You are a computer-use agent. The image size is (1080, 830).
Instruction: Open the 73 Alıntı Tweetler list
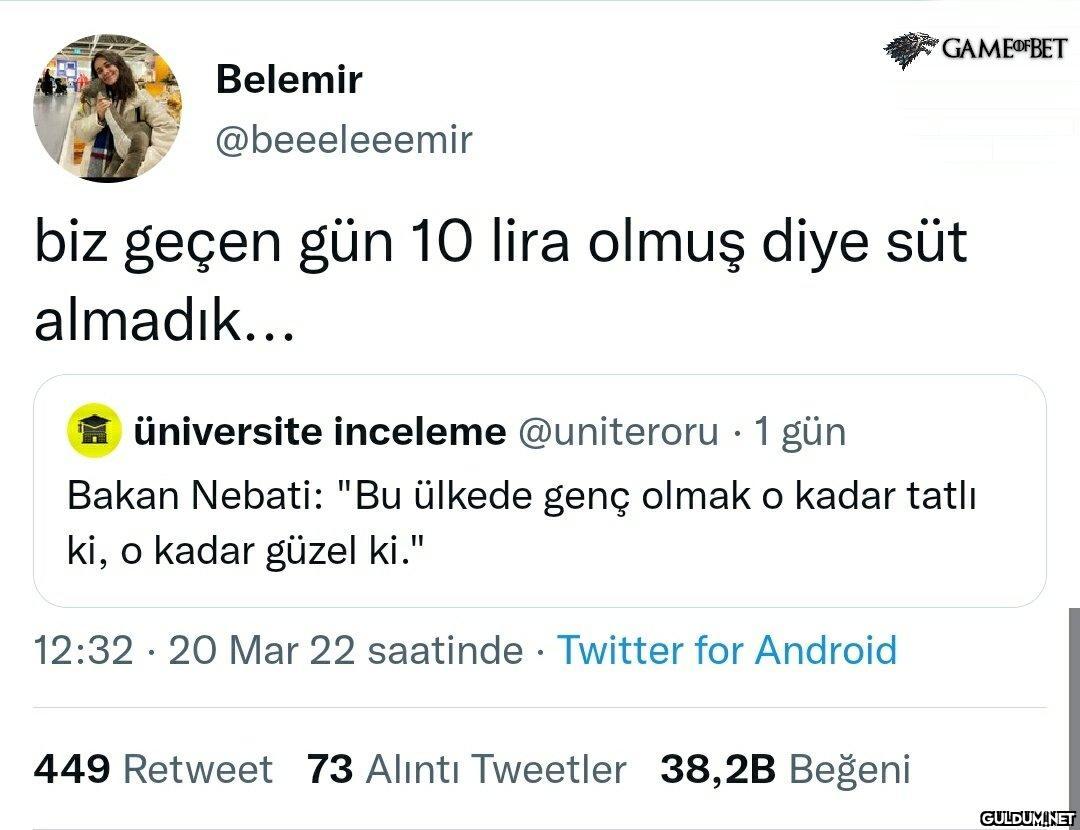(x=466, y=769)
